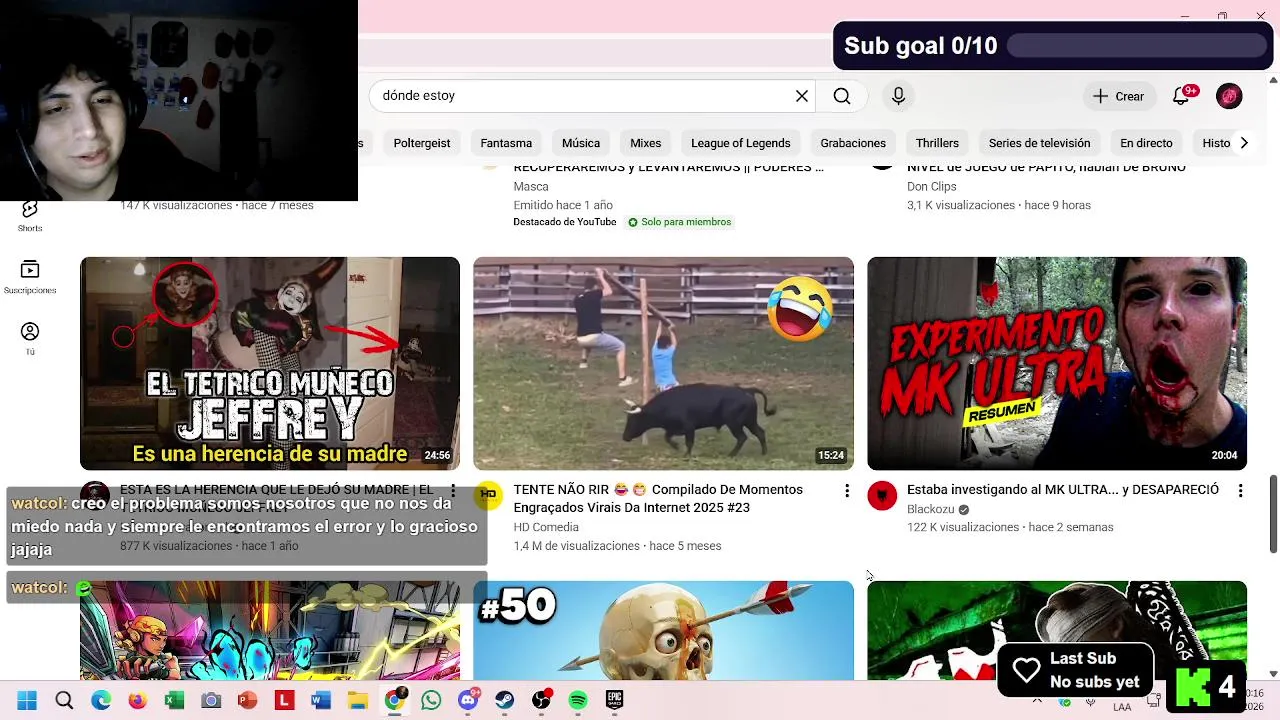Select the Mixes filter chip

coord(645,143)
